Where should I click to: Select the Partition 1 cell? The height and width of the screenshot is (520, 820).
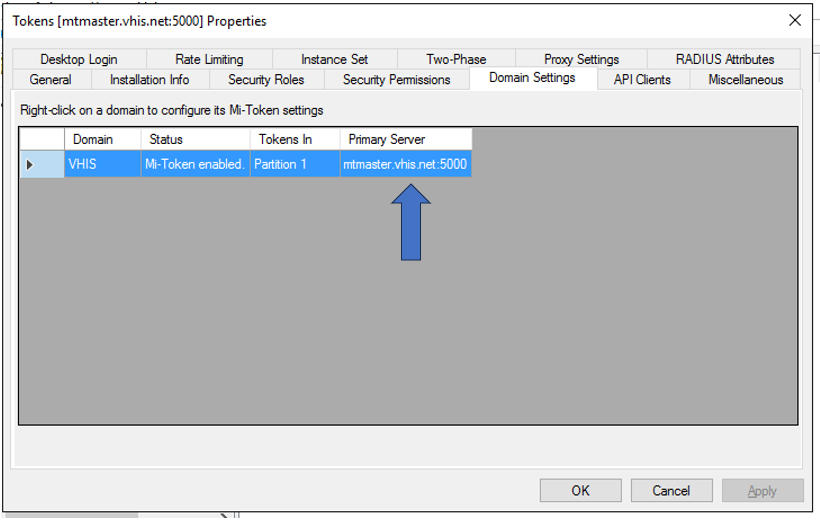point(295,164)
